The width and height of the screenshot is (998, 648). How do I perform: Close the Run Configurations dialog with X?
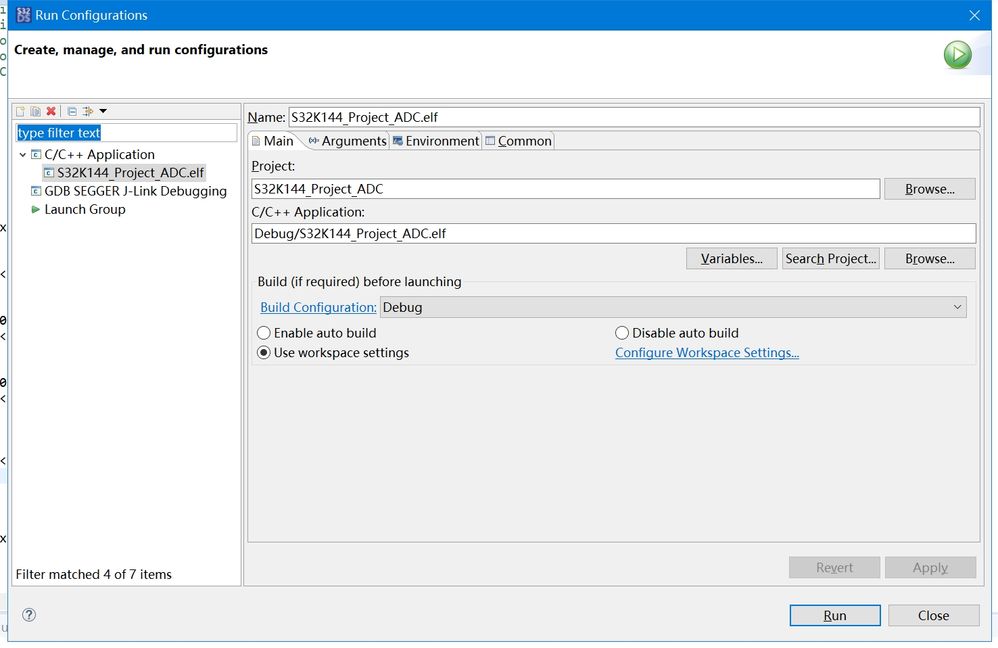[974, 15]
